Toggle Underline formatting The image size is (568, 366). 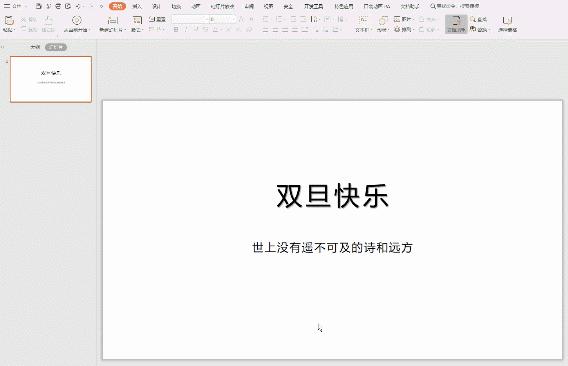point(196,29)
